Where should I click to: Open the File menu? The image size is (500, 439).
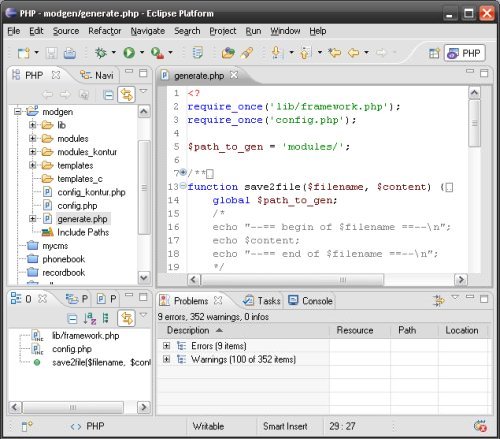[14, 31]
